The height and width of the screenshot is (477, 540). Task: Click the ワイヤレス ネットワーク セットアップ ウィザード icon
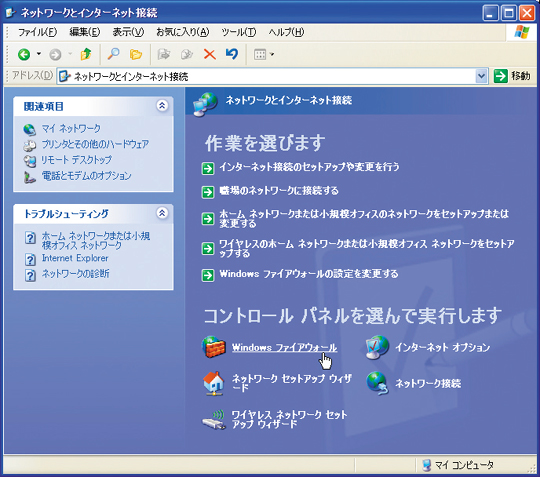214,420
